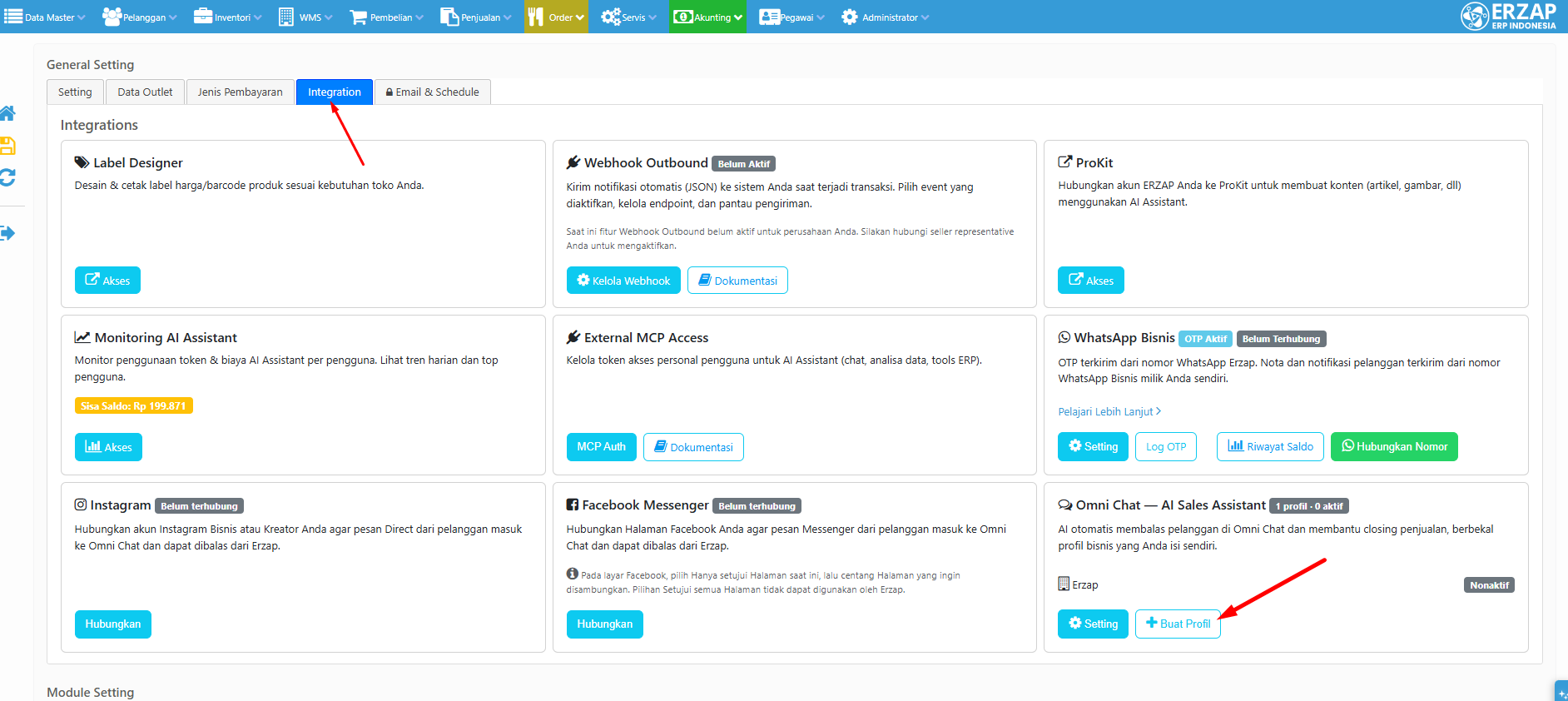Click the Sisa Saldo: Rp 199.871 badge
The height and width of the screenshot is (701, 1568).
[133, 406]
